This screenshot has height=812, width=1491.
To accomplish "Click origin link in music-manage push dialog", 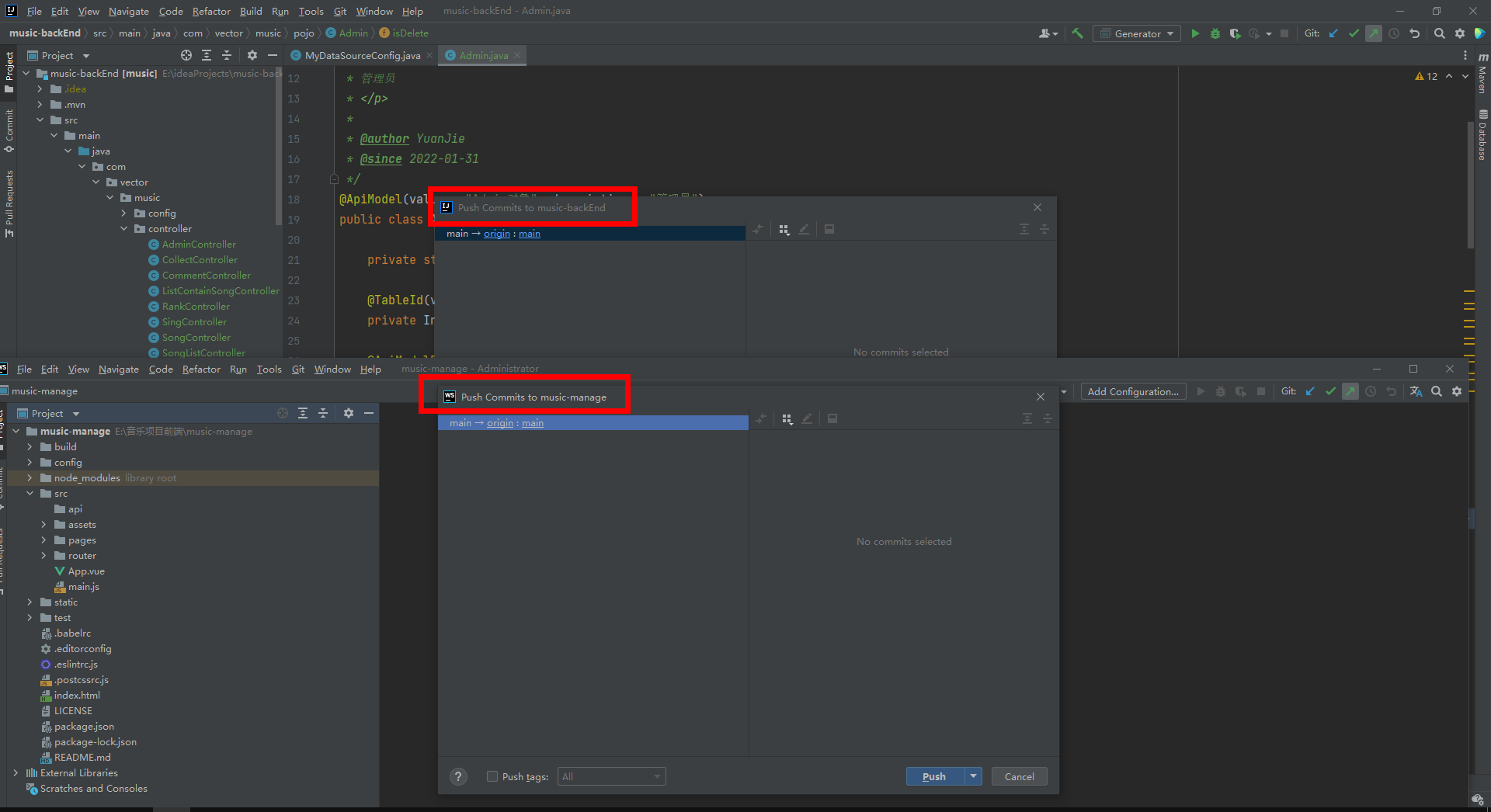I will coord(500,423).
